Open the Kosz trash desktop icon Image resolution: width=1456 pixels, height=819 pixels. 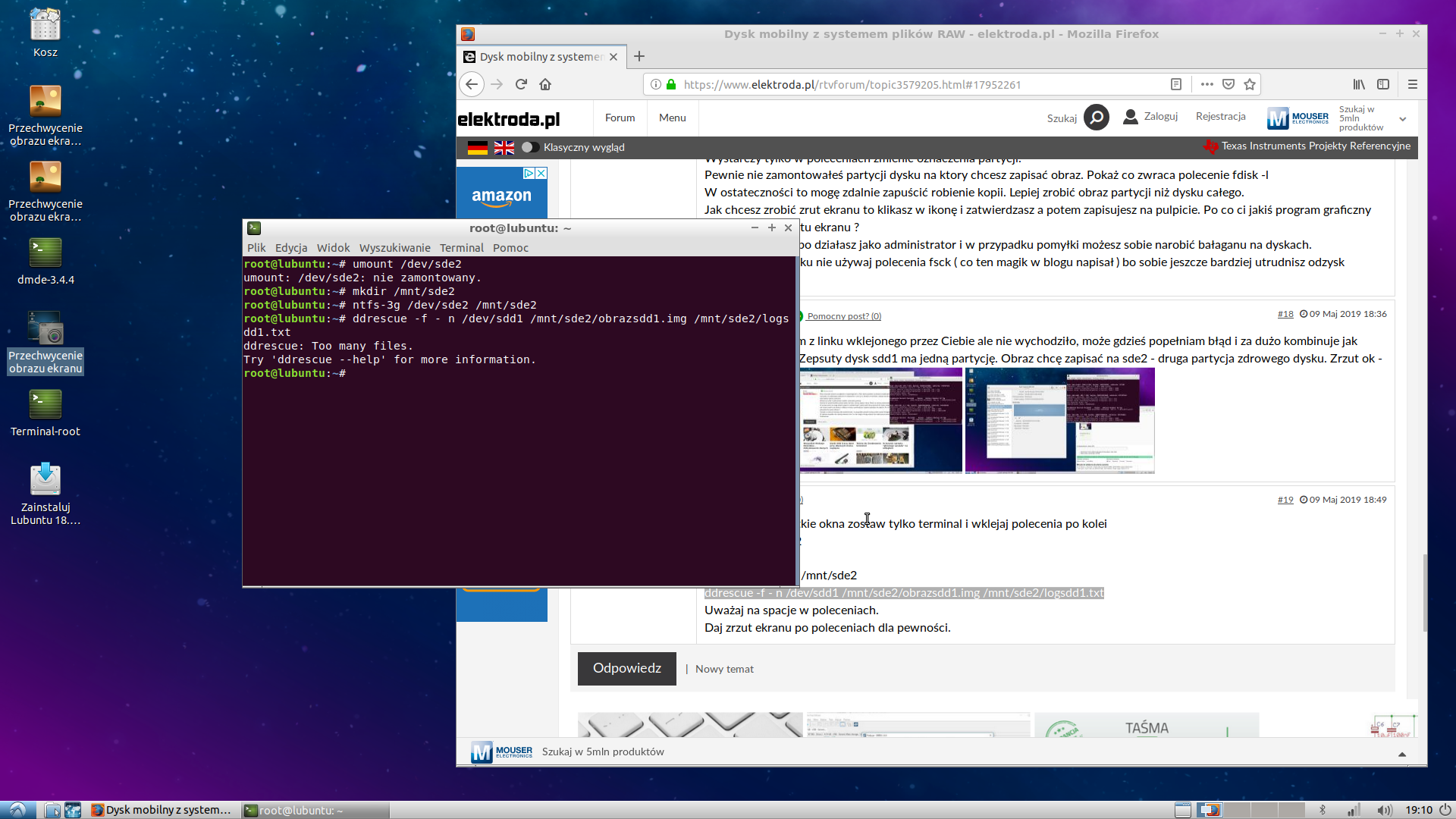(x=45, y=33)
